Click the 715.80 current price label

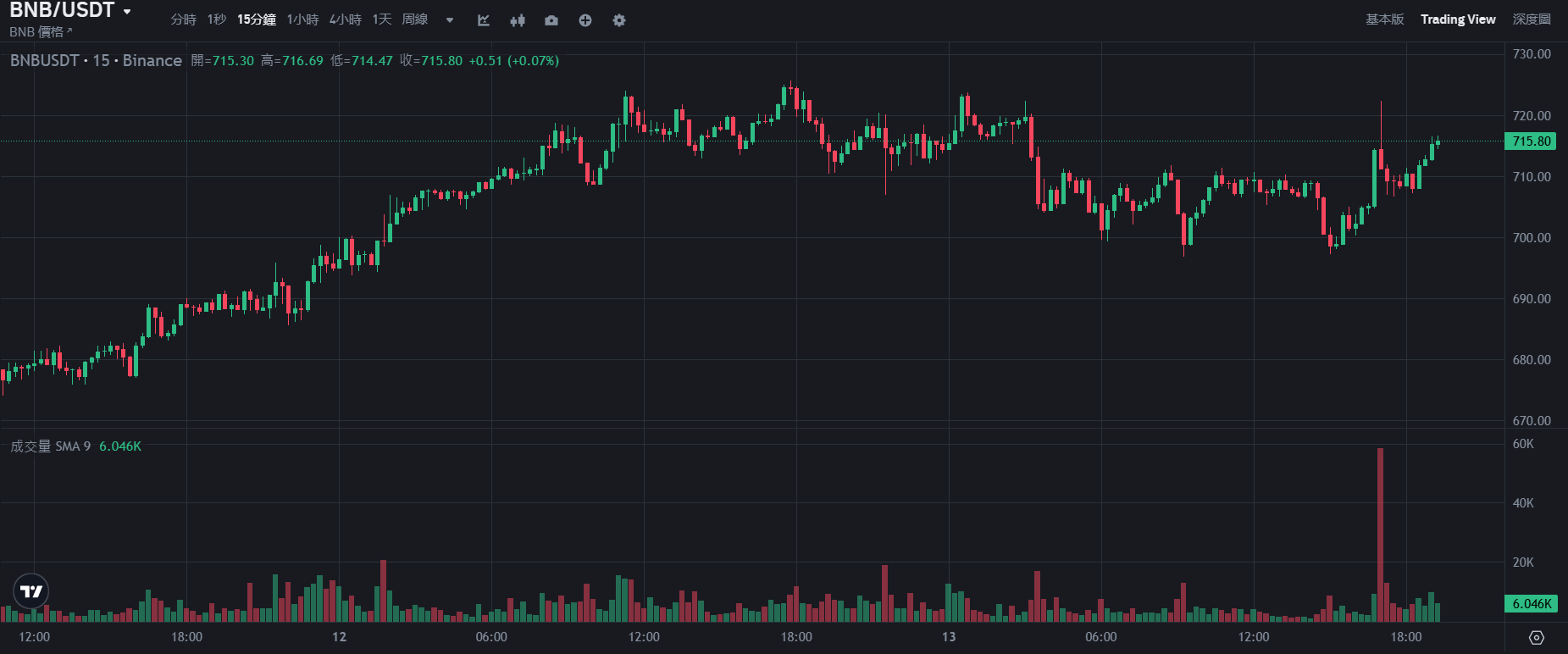(x=1532, y=141)
